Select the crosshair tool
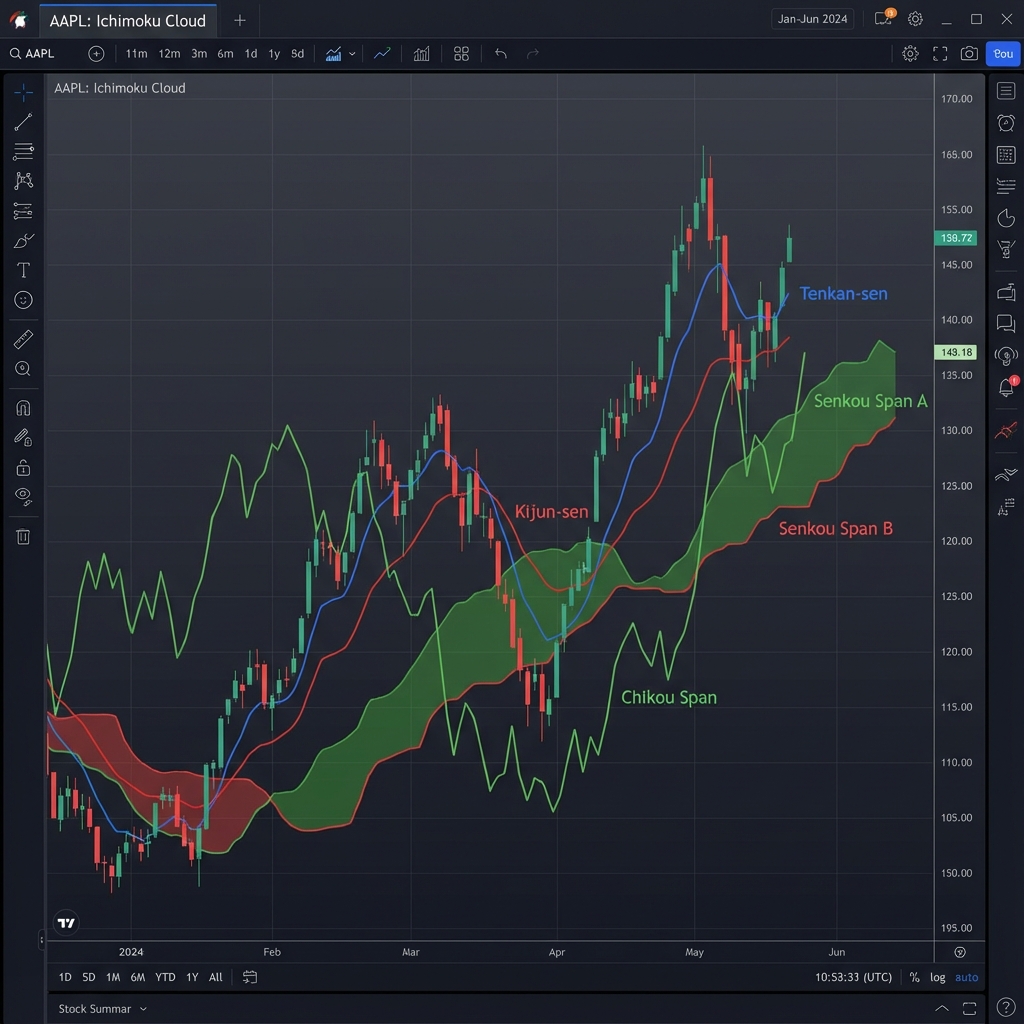Viewport: 1024px width, 1024px height. (x=22, y=92)
